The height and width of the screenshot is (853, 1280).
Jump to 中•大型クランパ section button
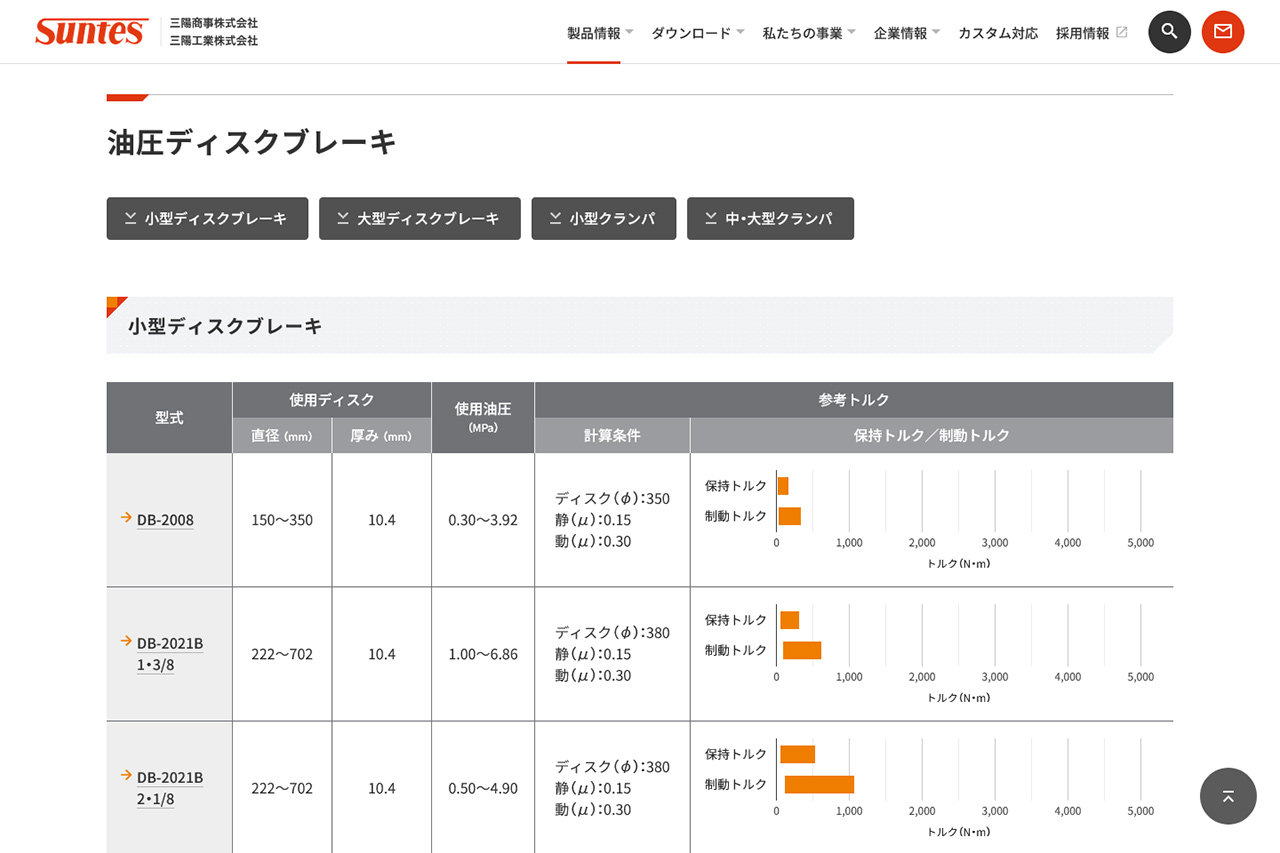tap(770, 218)
